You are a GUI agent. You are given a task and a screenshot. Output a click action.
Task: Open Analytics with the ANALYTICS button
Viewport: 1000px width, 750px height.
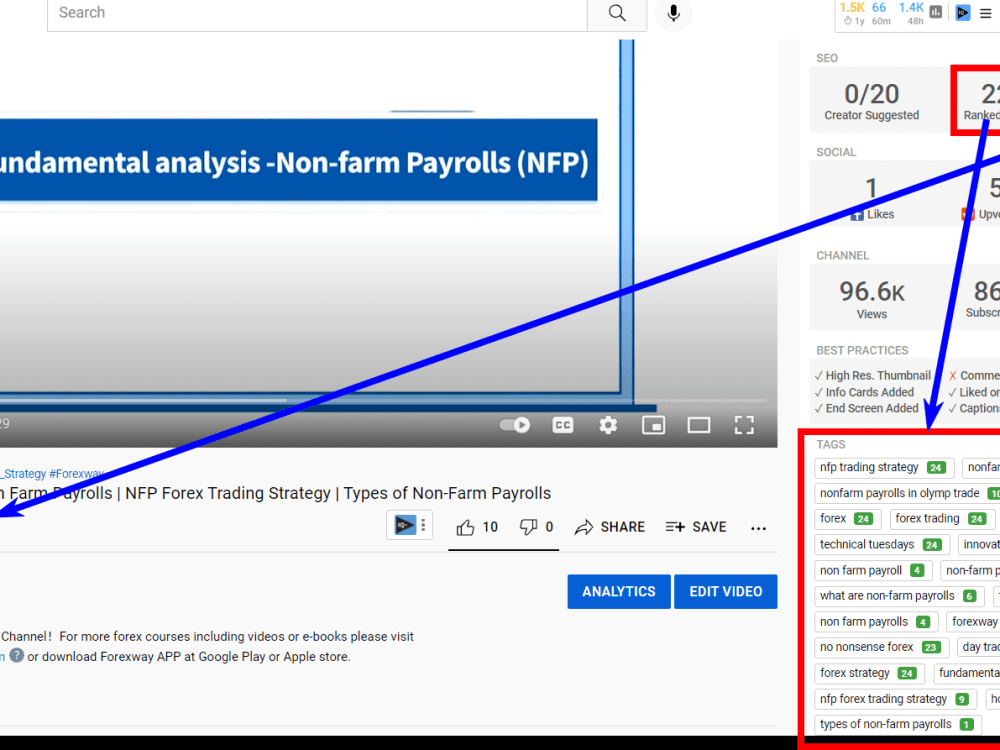pos(618,591)
